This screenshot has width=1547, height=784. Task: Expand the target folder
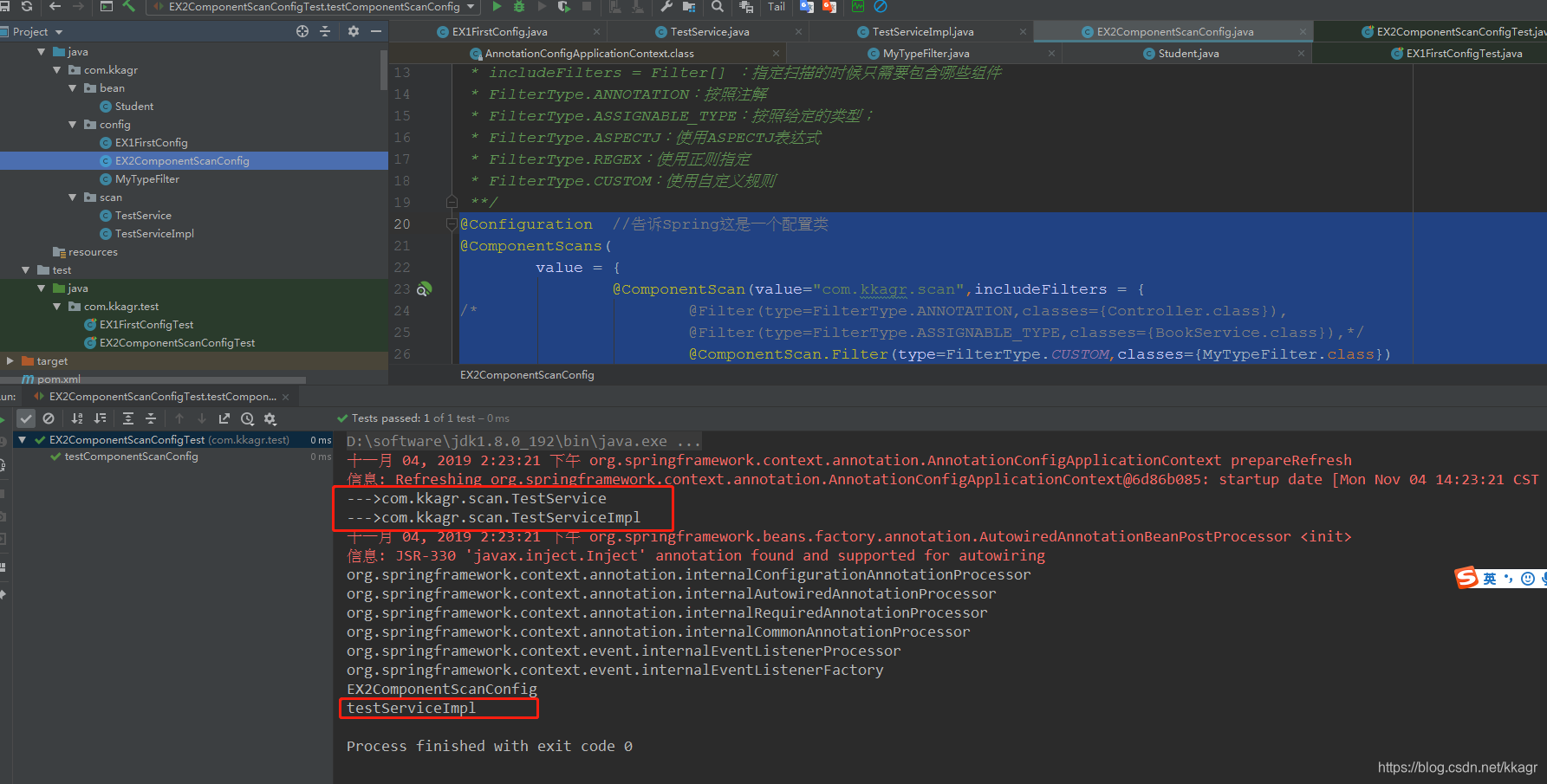(10, 360)
